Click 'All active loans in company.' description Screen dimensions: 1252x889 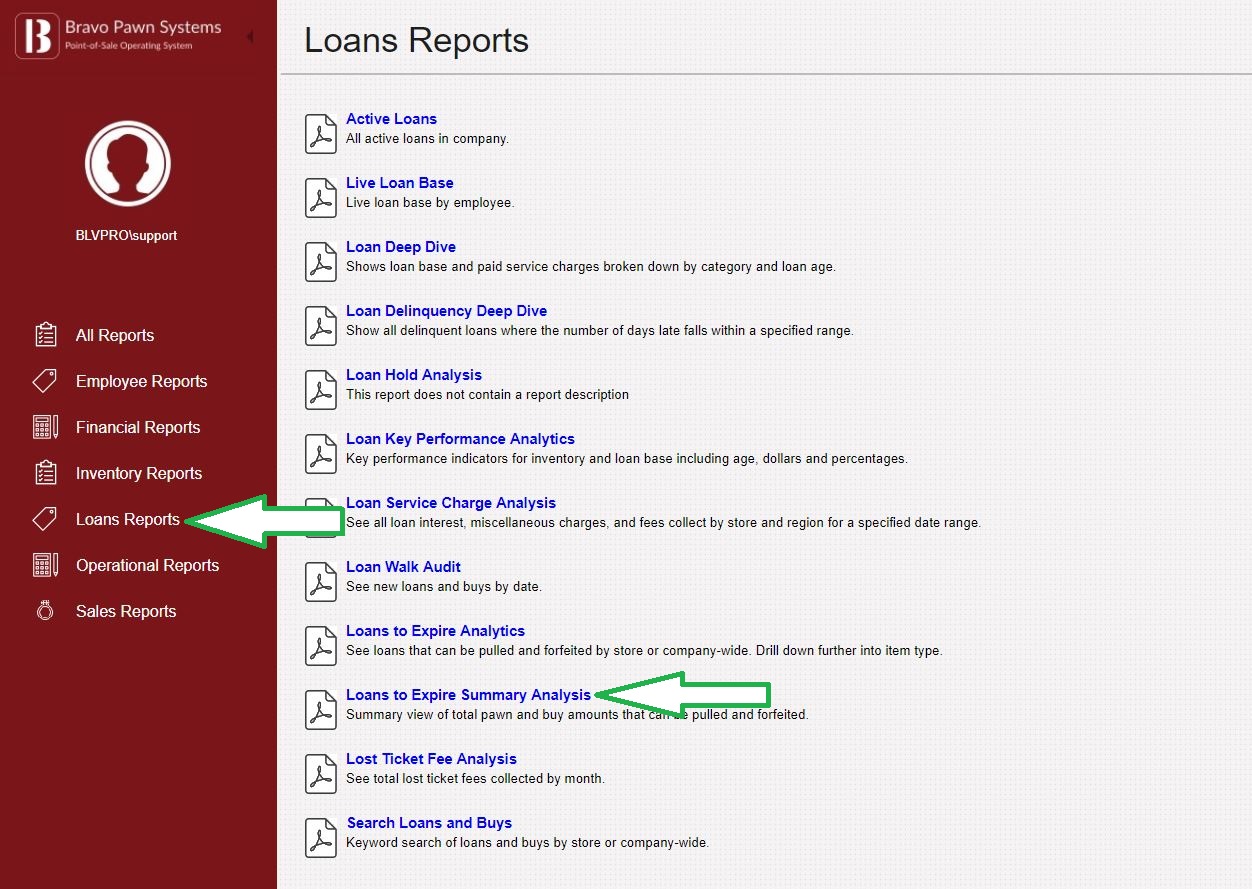tap(427, 139)
